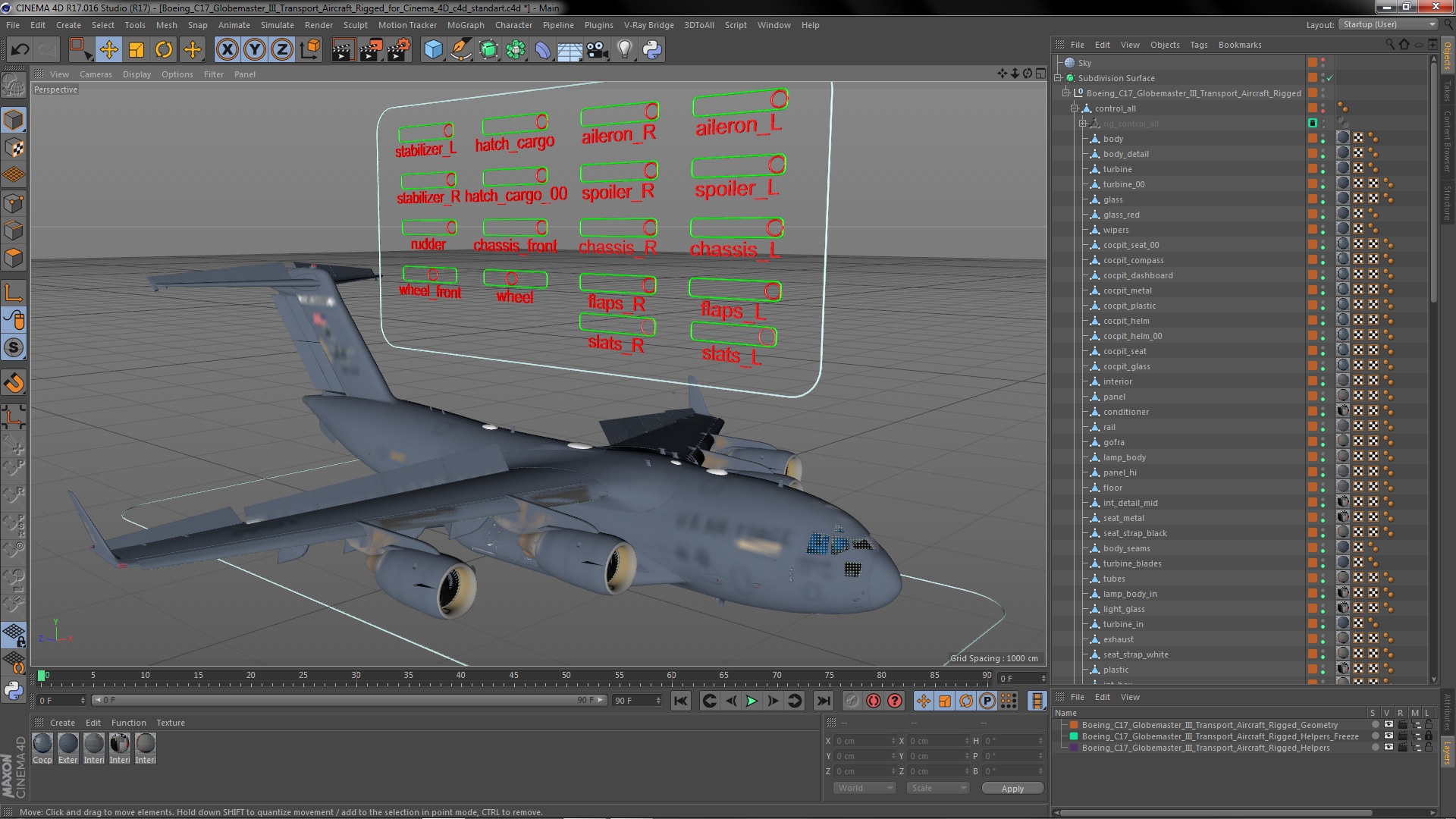Click the Apply button
Screen dimensions: 1456x819
tap(1012, 789)
